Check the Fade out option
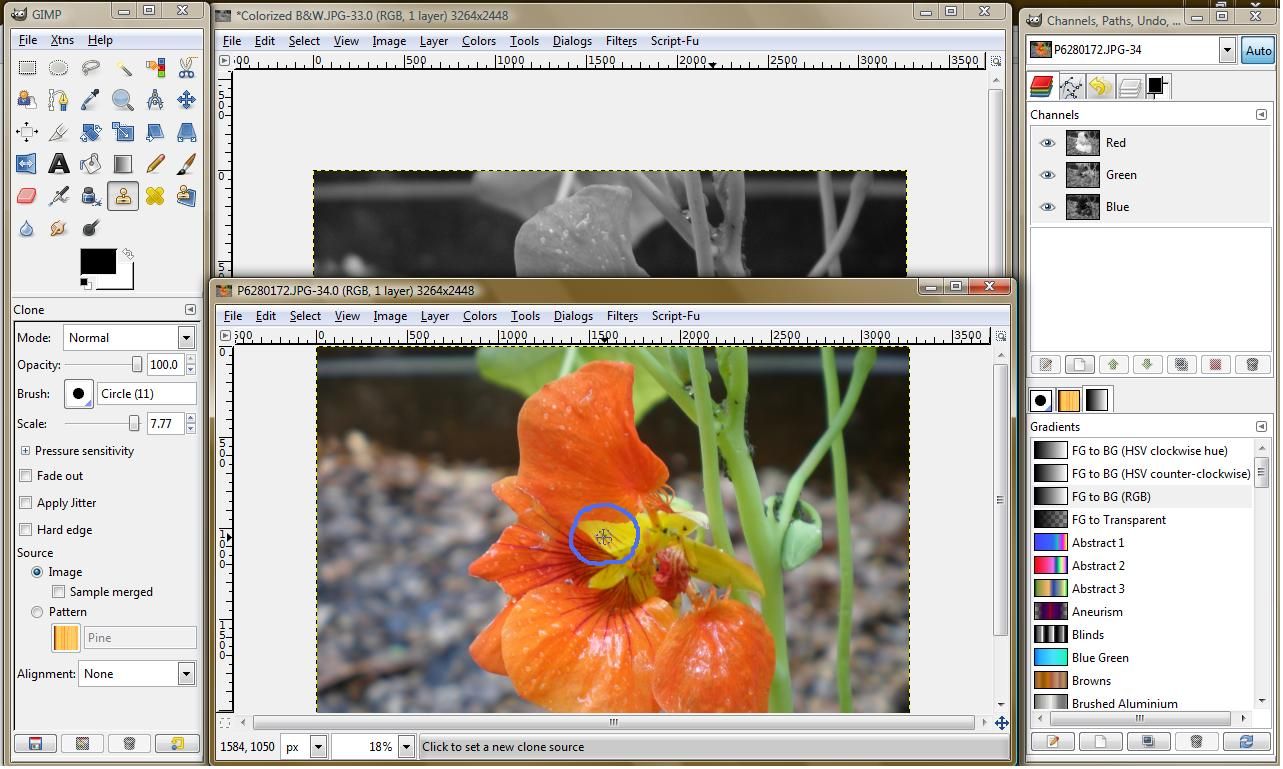The height and width of the screenshot is (769, 1283). click(x=24, y=477)
